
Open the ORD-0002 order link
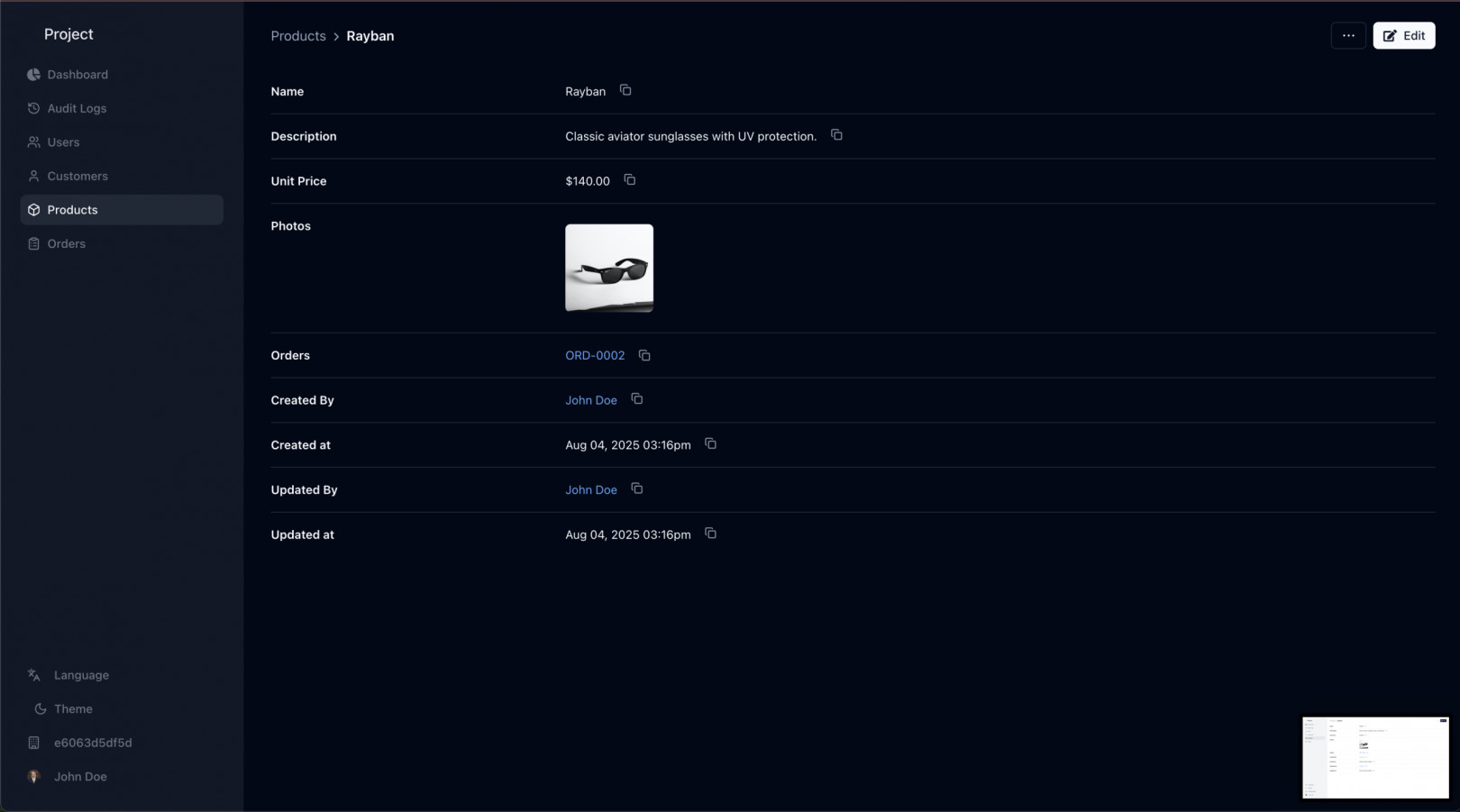[595, 355]
